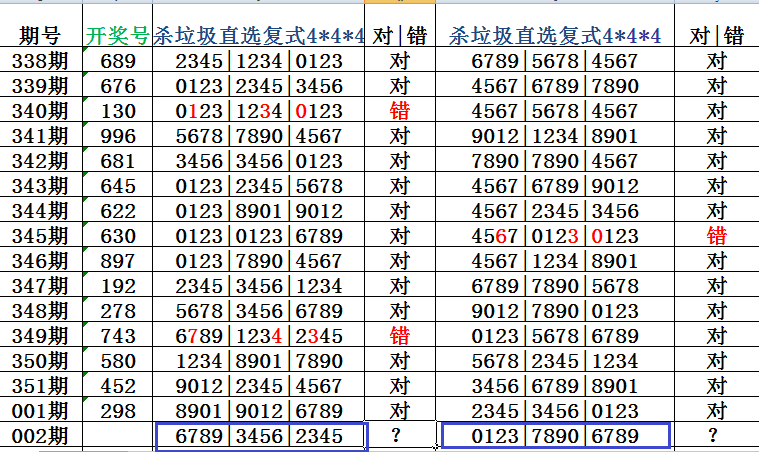Select the 341期 row label

tap(41, 135)
